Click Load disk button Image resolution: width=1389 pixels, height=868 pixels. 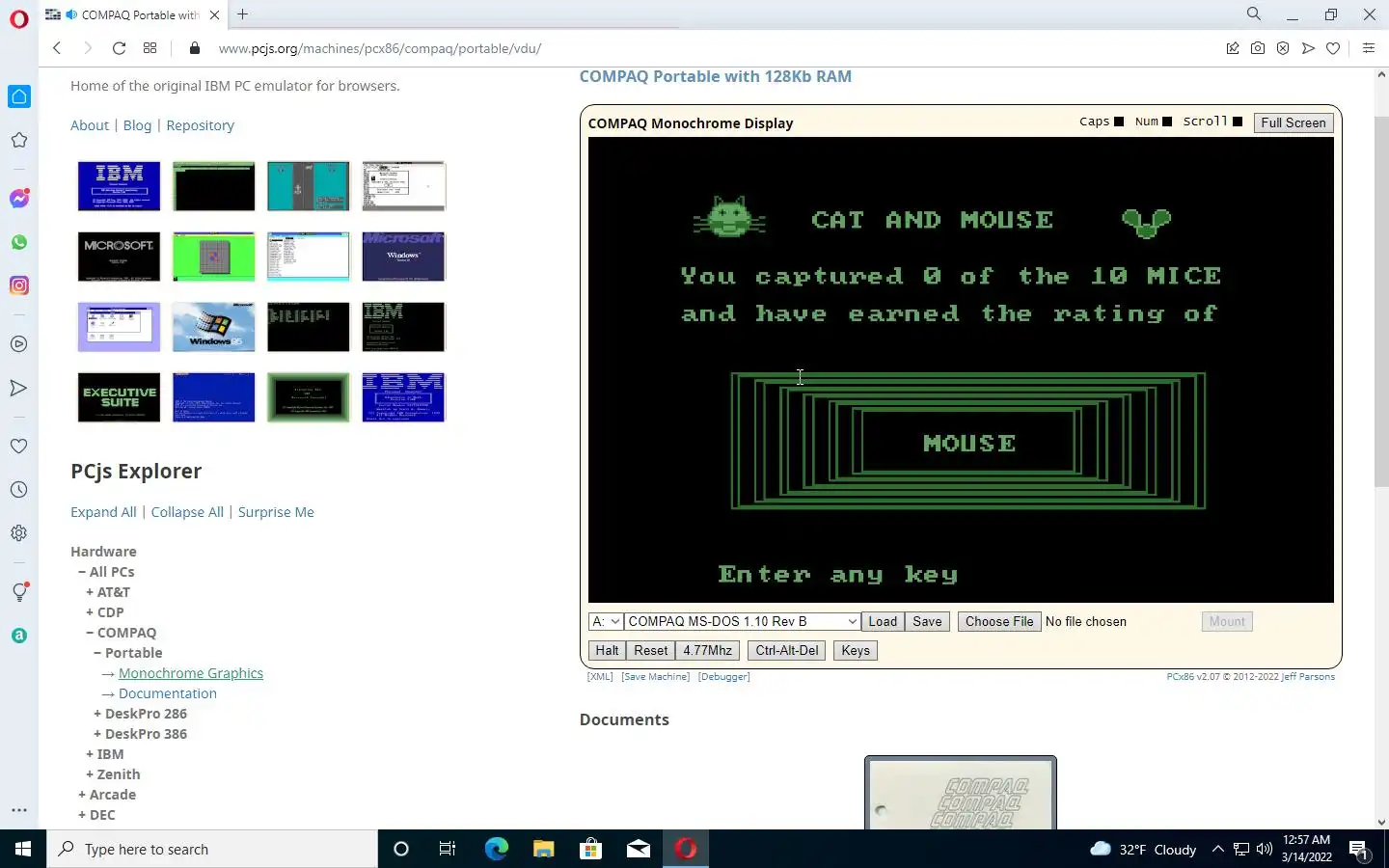coord(883,622)
